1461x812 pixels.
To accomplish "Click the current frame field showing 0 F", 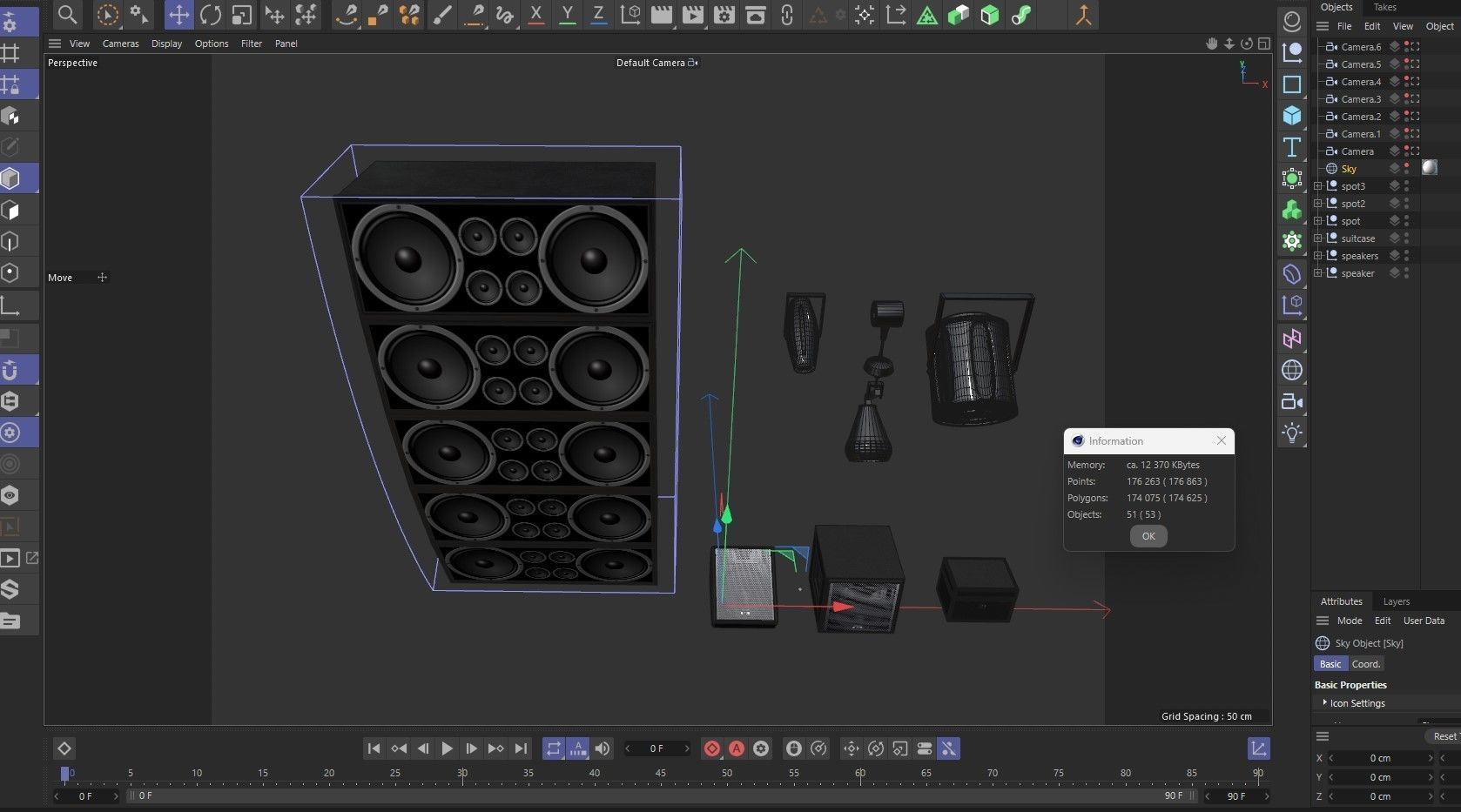I will tap(657, 748).
